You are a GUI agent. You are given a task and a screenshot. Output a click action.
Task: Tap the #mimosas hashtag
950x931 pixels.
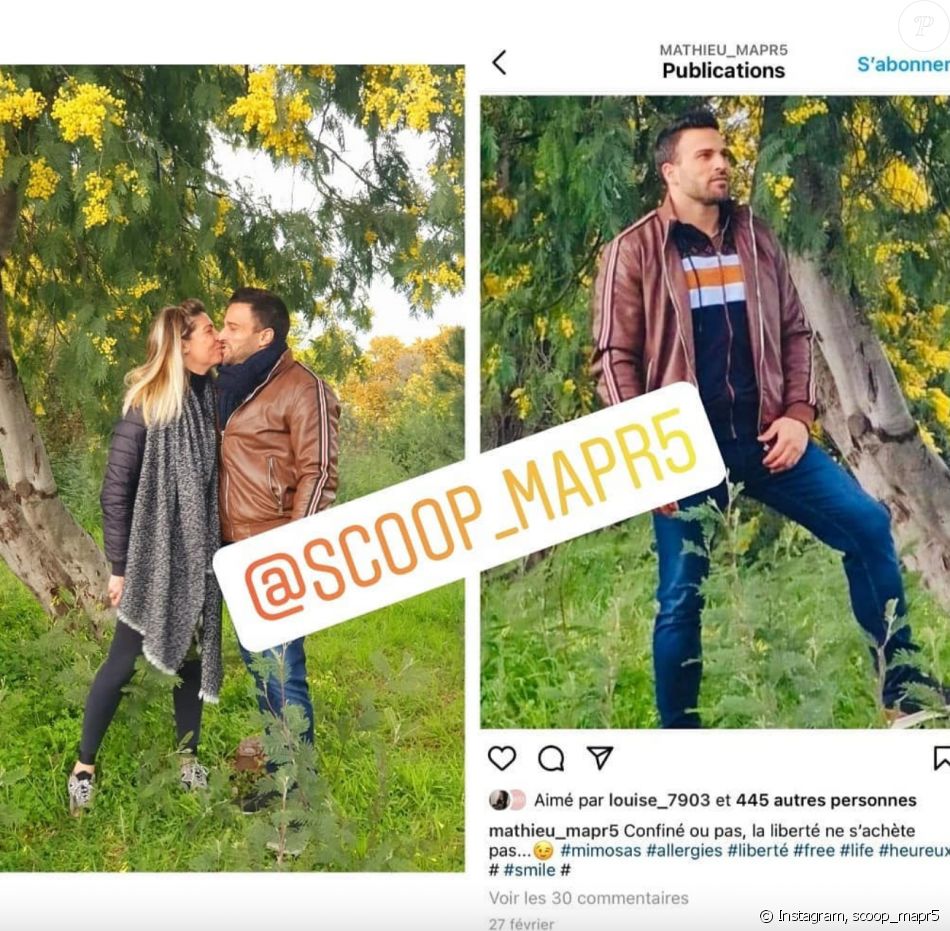click(600, 850)
